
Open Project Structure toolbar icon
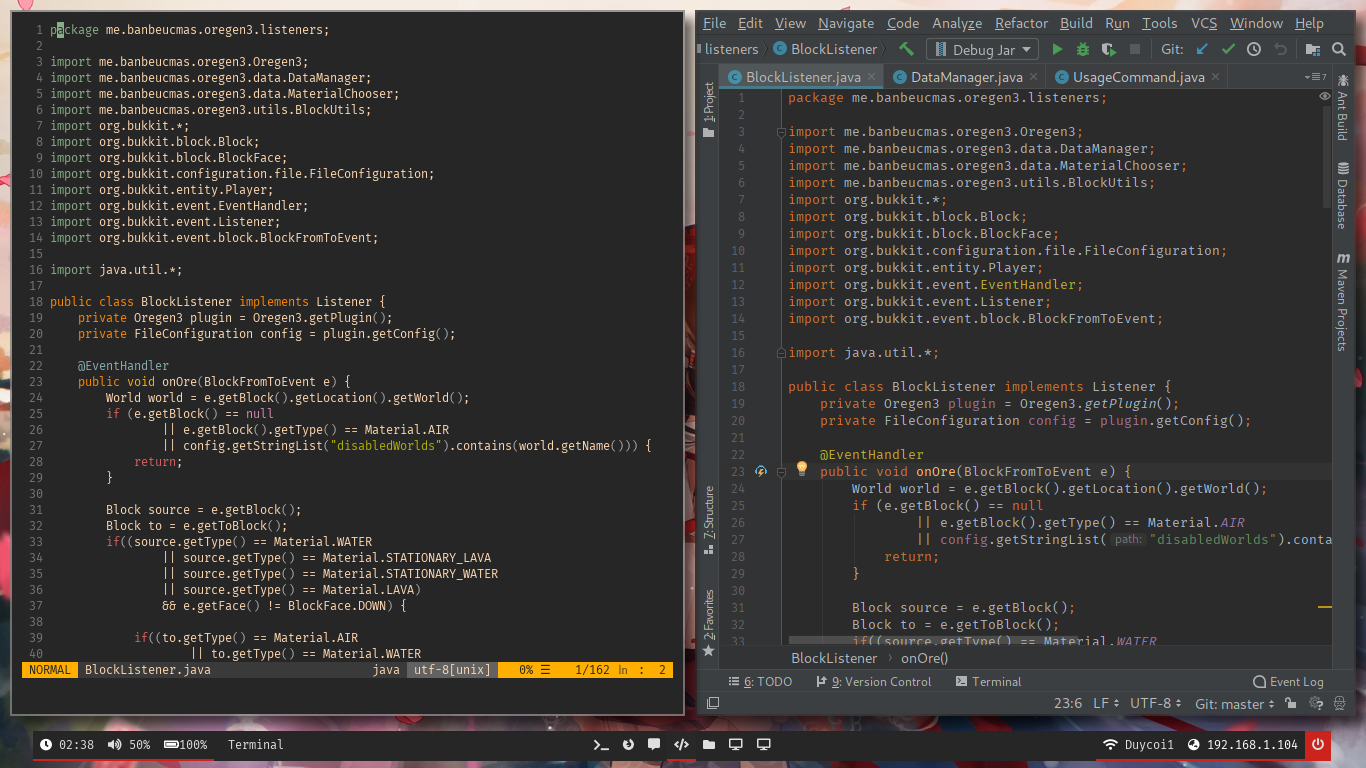pyautogui.click(x=1312, y=49)
